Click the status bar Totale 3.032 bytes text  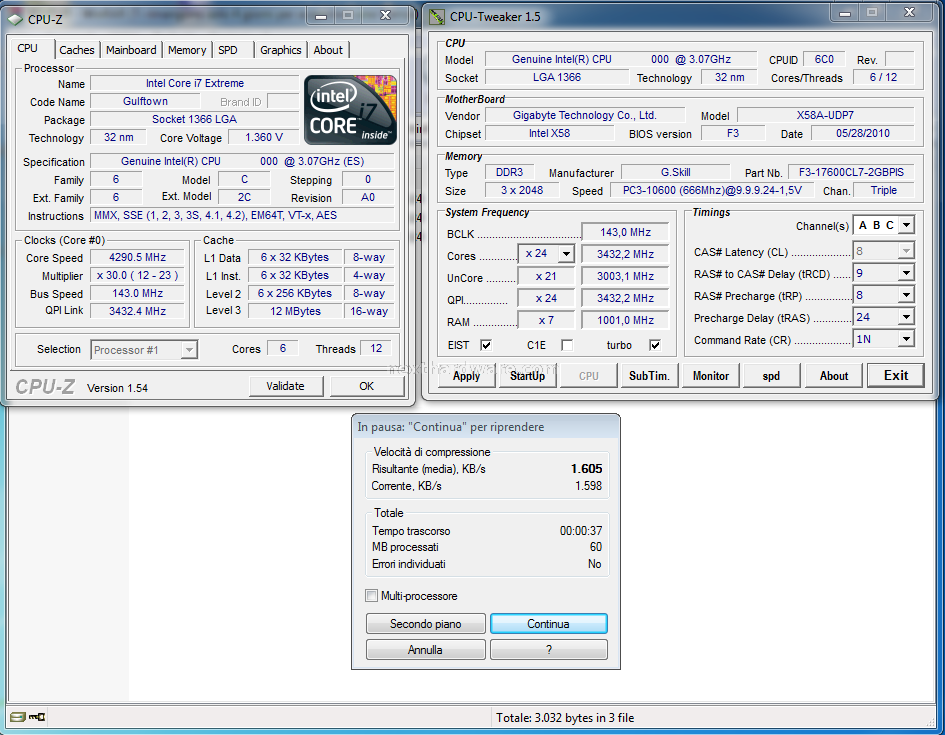click(x=565, y=718)
